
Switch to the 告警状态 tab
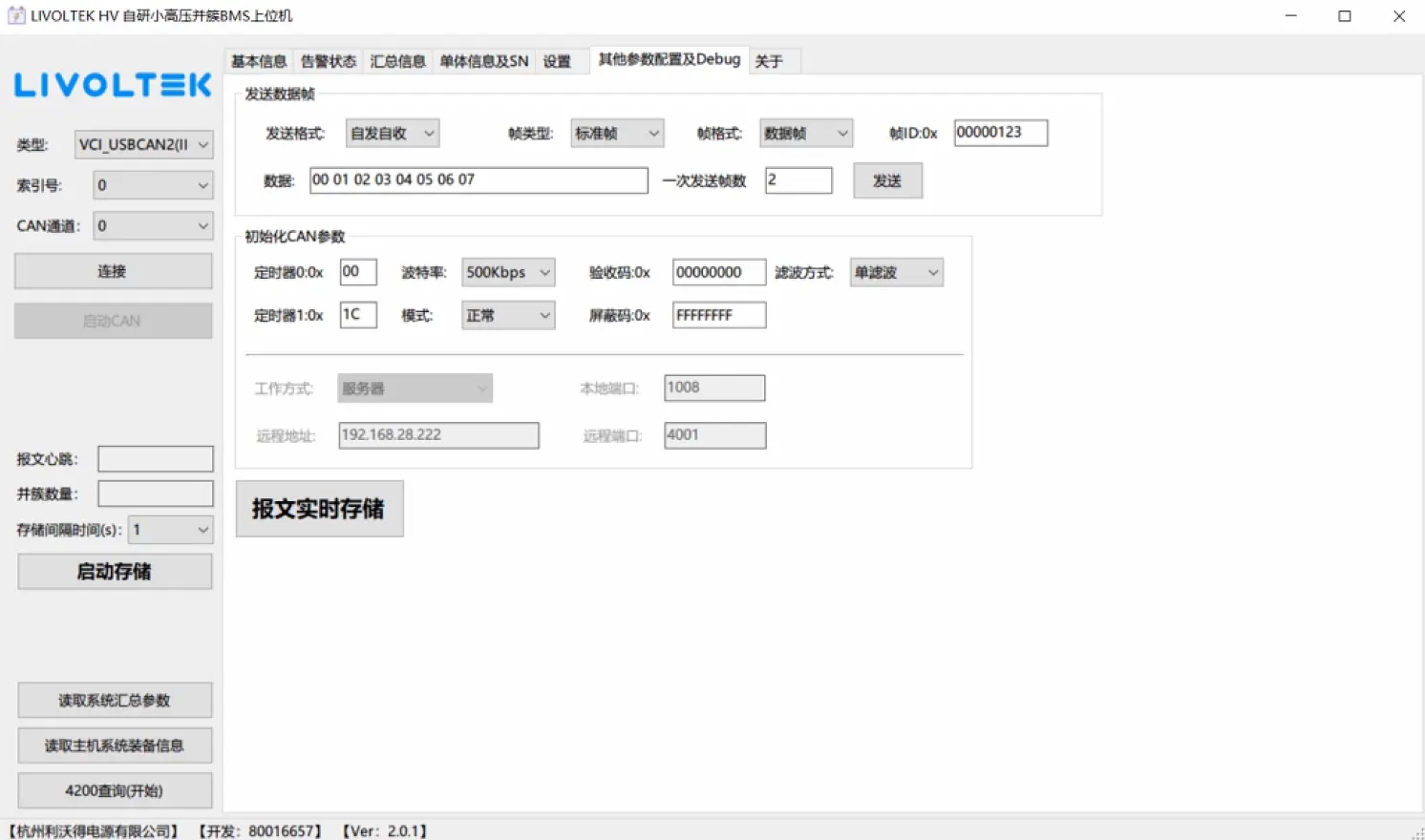(329, 61)
